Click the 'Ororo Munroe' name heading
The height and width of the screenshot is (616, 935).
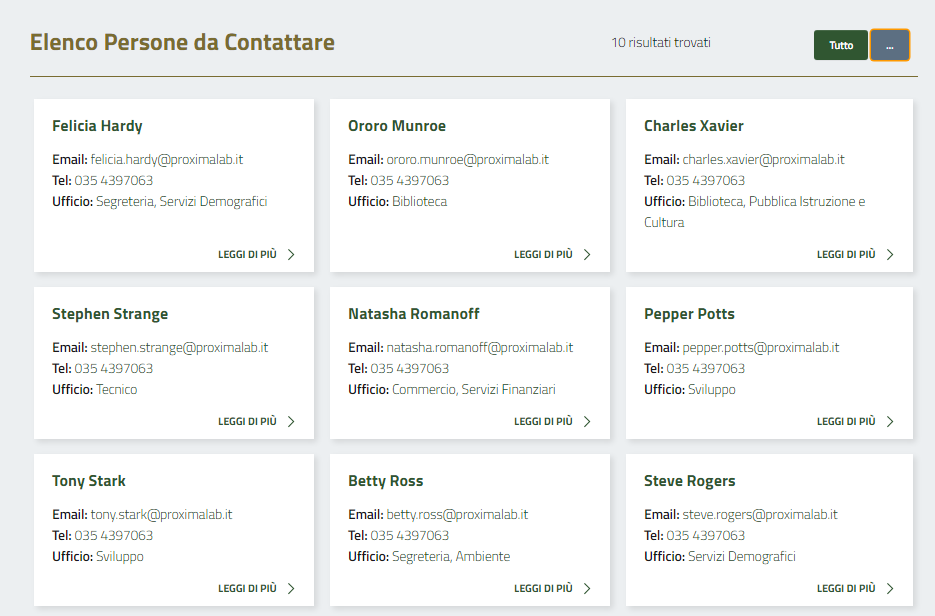point(397,126)
